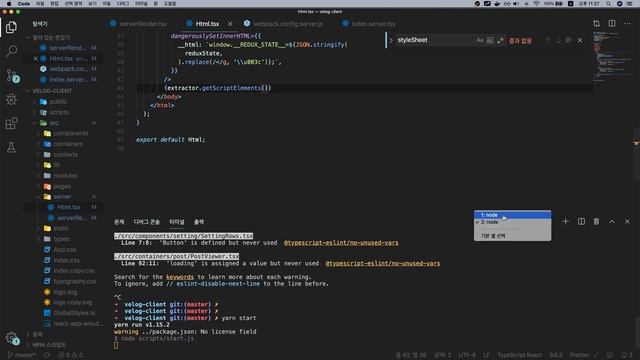Open the macOS Spotlight search icon
The image size is (640, 360).
pyautogui.click(x=608, y=4)
